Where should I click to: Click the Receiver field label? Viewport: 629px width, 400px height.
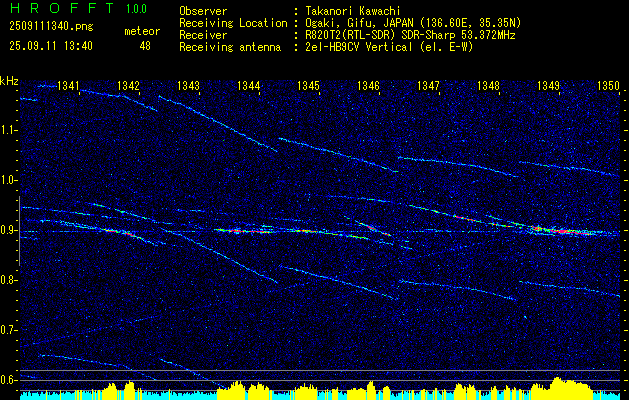pos(203,35)
